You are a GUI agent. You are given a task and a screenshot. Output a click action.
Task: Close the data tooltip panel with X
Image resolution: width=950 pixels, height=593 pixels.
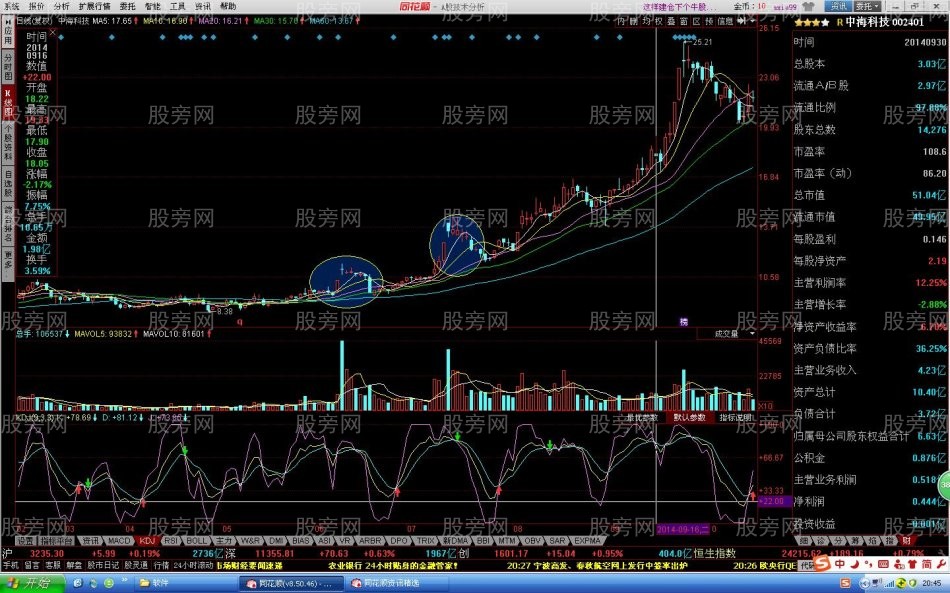[53, 33]
